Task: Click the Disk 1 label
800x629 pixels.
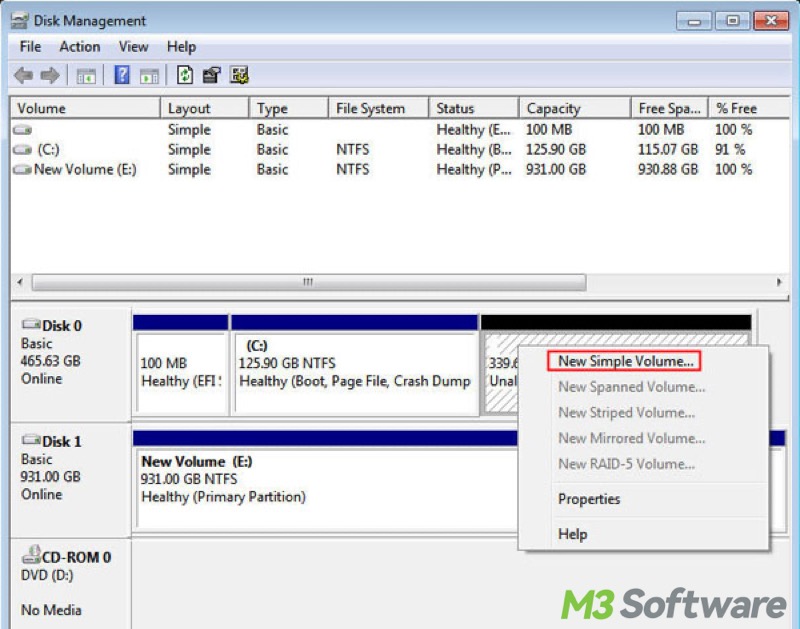Action: pyautogui.click(x=62, y=441)
